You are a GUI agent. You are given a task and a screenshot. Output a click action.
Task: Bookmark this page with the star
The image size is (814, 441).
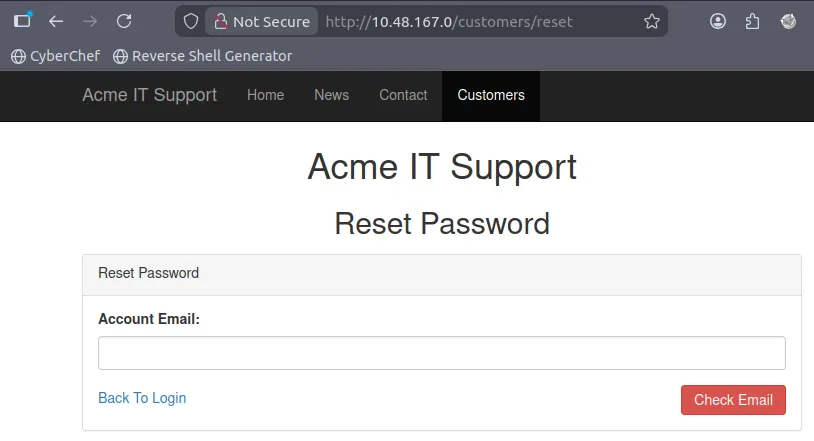(652, 21)
